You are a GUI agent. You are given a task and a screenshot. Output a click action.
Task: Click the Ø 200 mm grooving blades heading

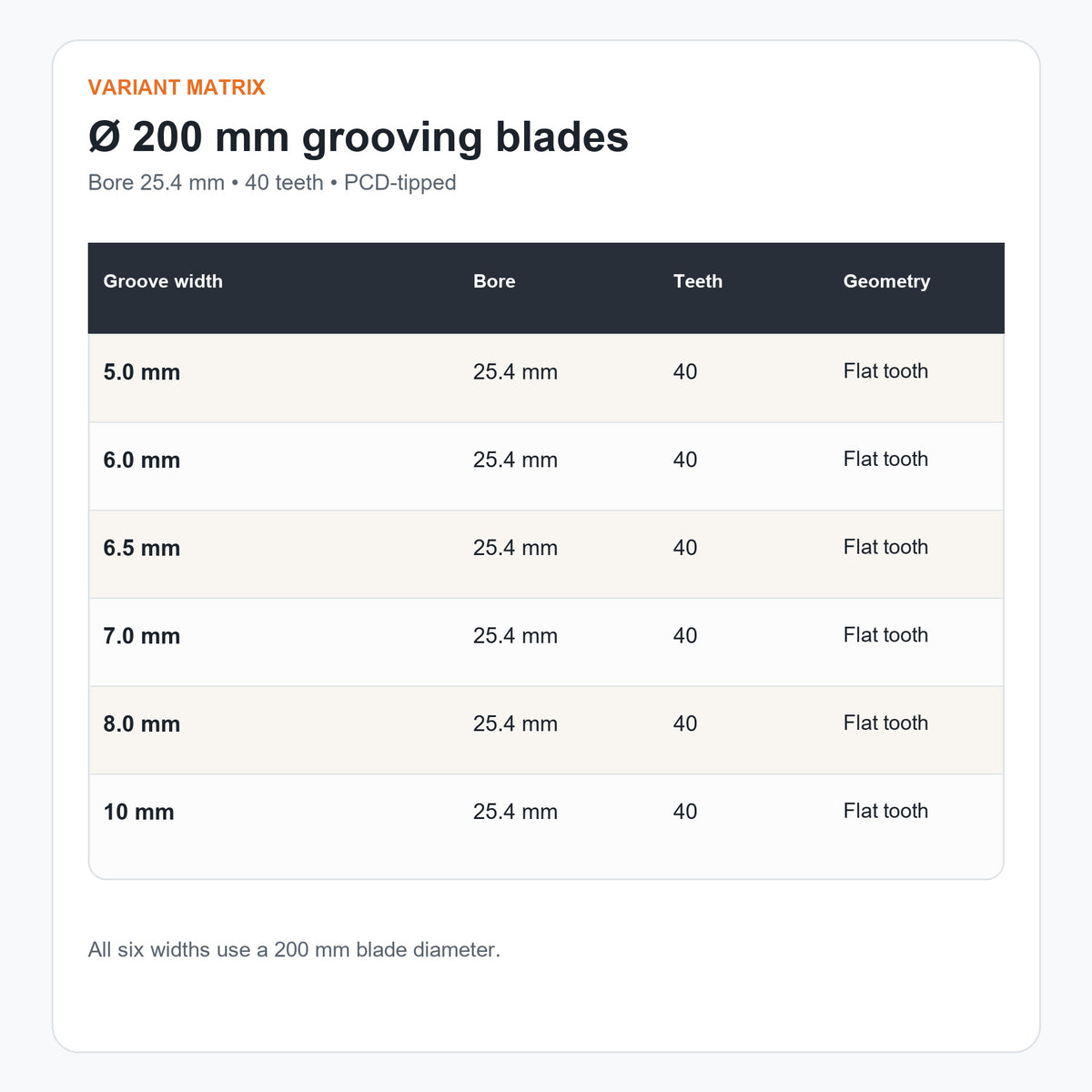[x=359, y=137]
